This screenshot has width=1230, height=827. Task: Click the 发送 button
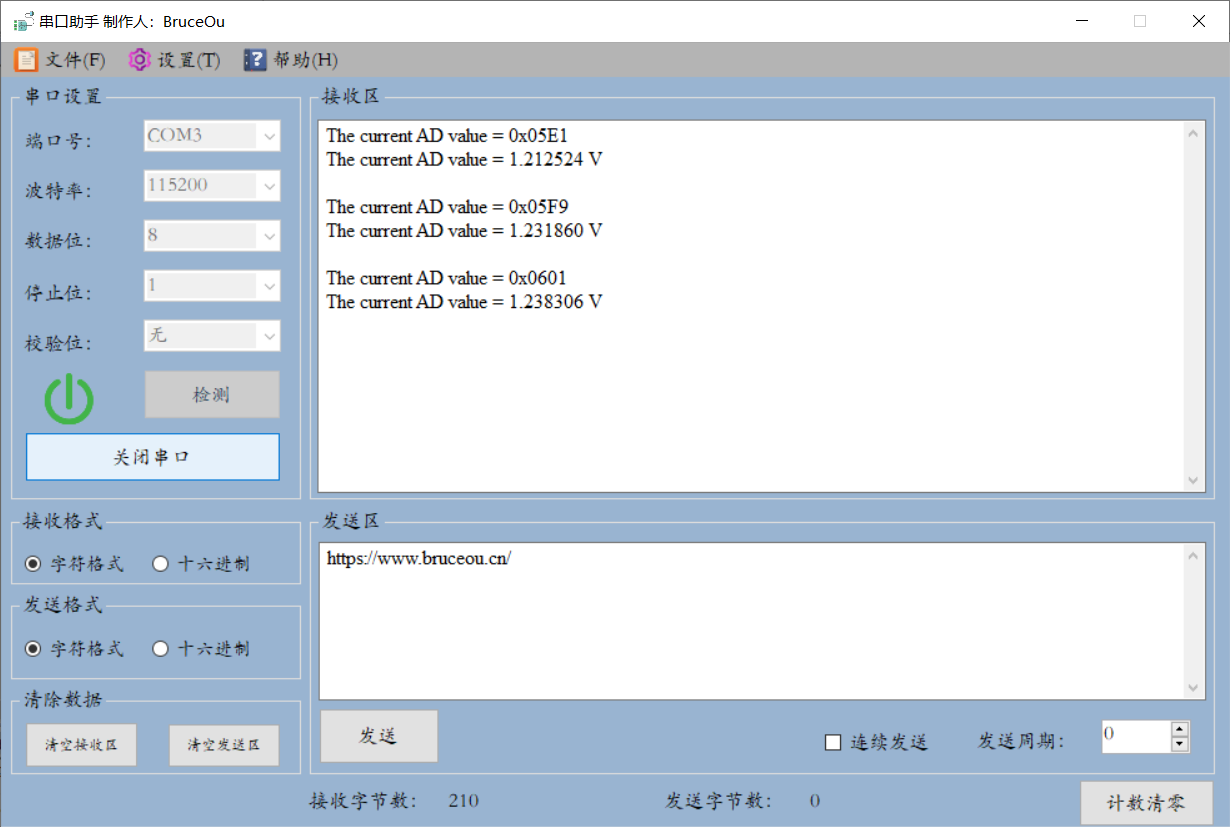(x=379, y=736)
